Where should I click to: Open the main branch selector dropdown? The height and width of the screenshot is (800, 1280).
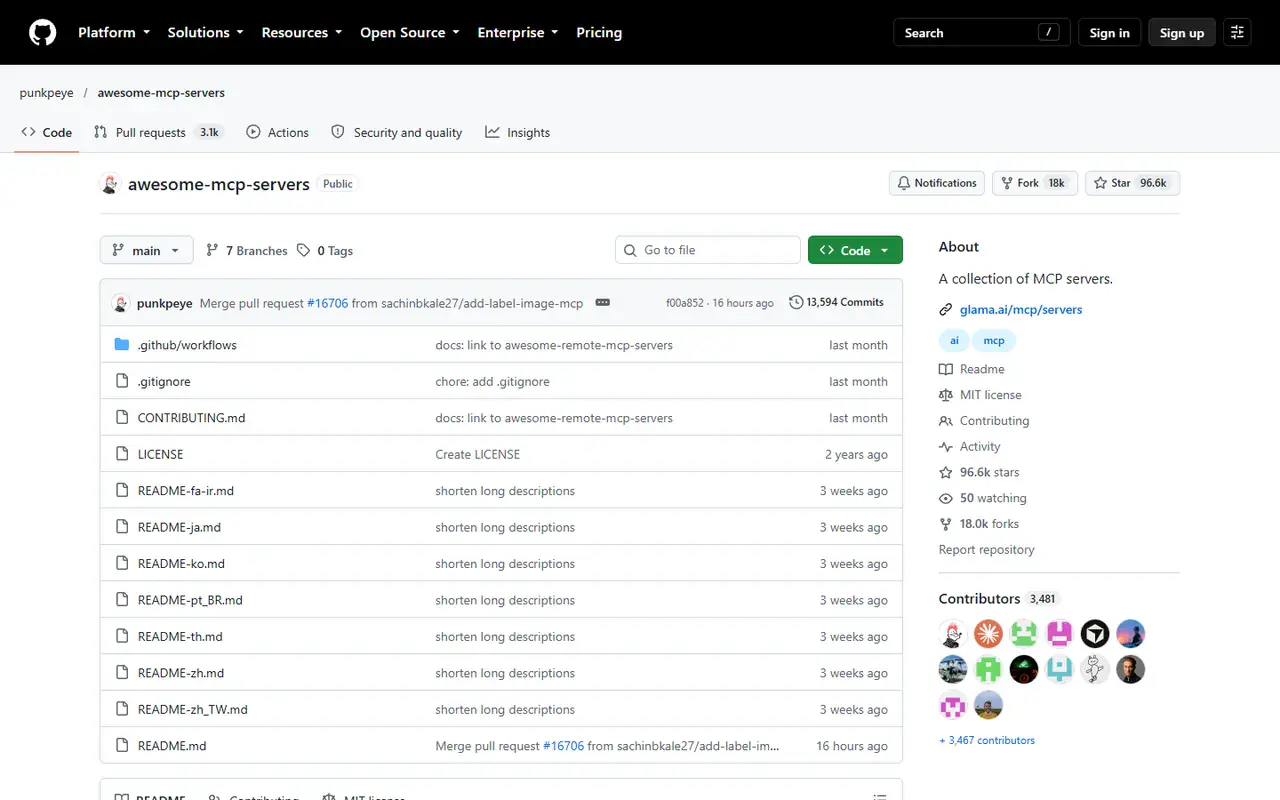147,250
